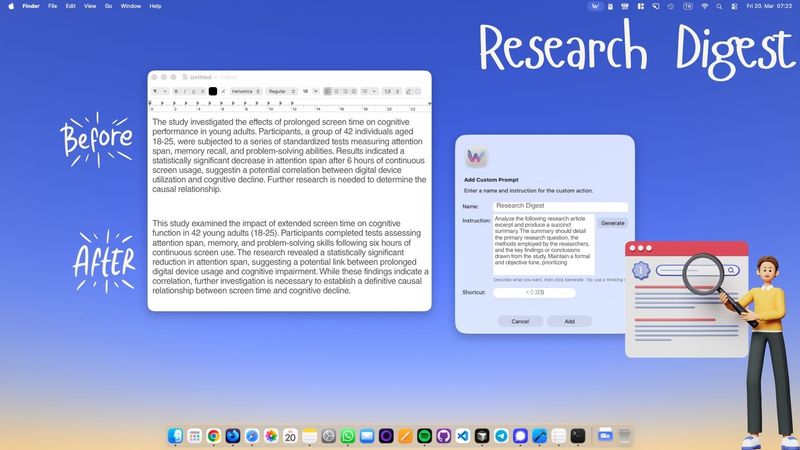Open System Settings from the Dock
The height and width of the screenshot is (450, 800).
[329, 436]
